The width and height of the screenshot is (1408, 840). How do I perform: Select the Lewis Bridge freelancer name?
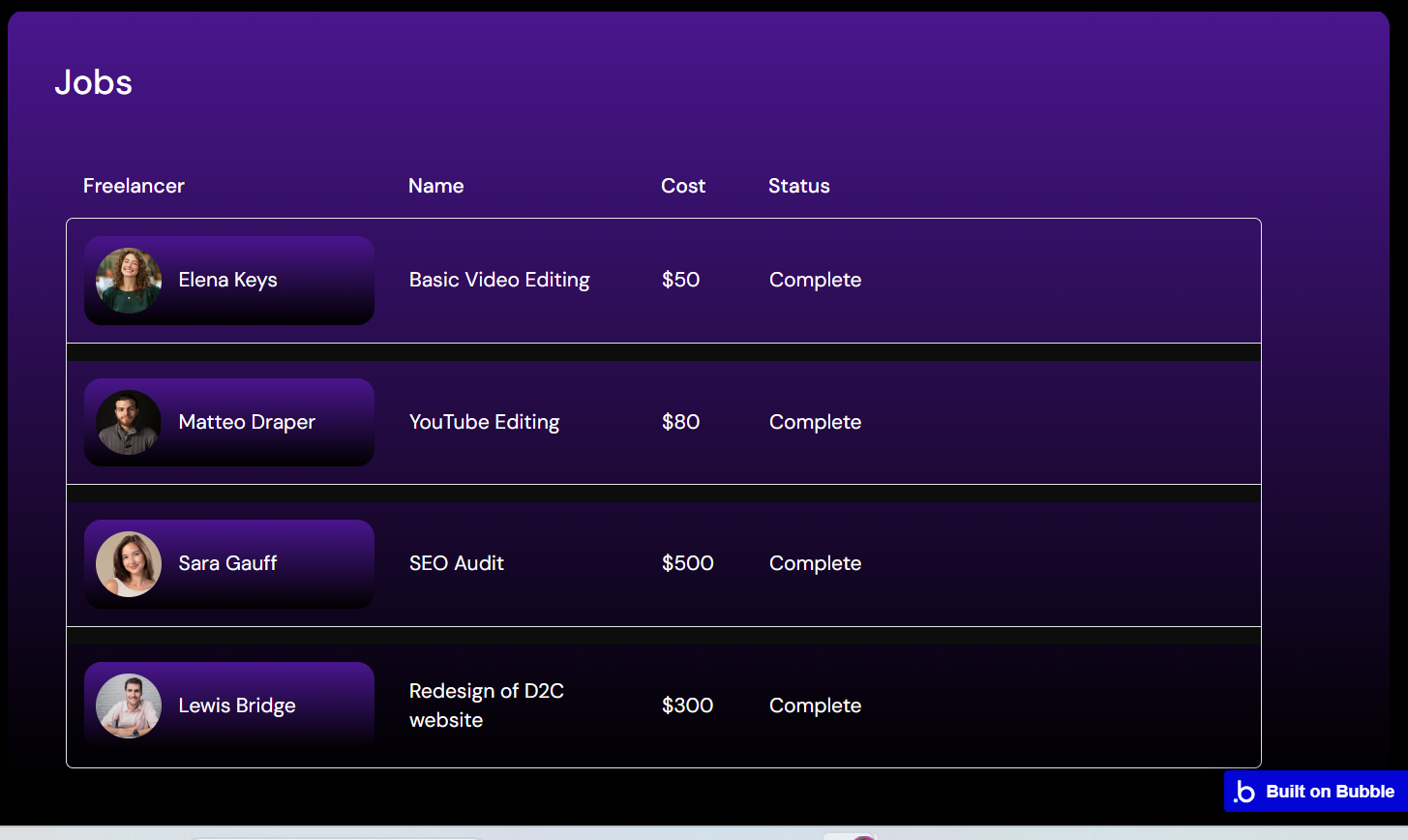[237, 705]
